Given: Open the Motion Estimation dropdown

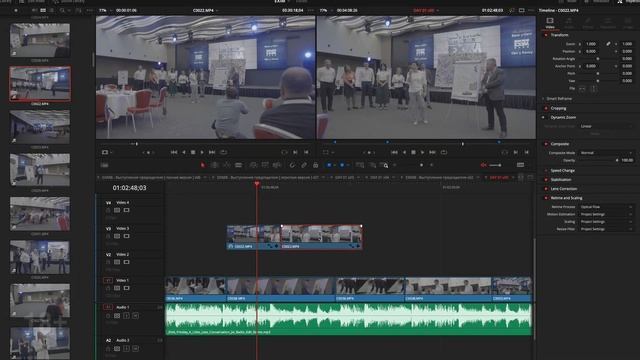Looking at the screenshot, I should click(606, 214).
